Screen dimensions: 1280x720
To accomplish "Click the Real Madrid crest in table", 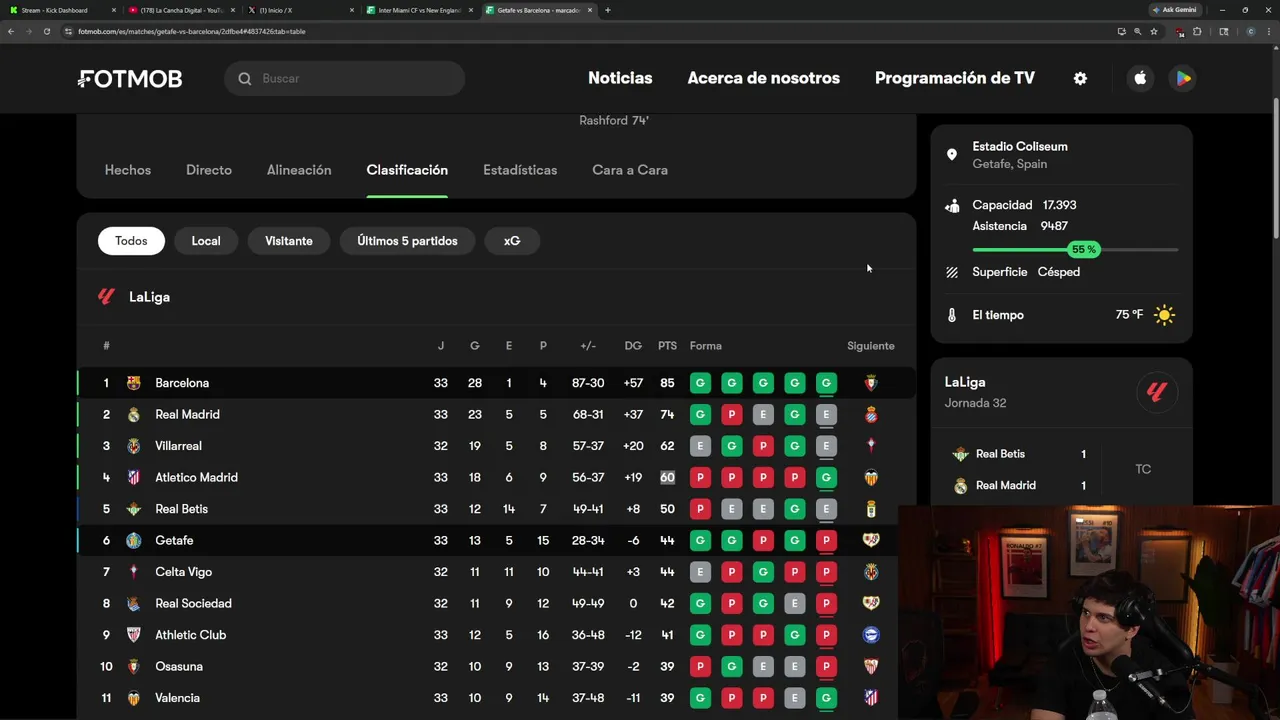I will [134, 414].
